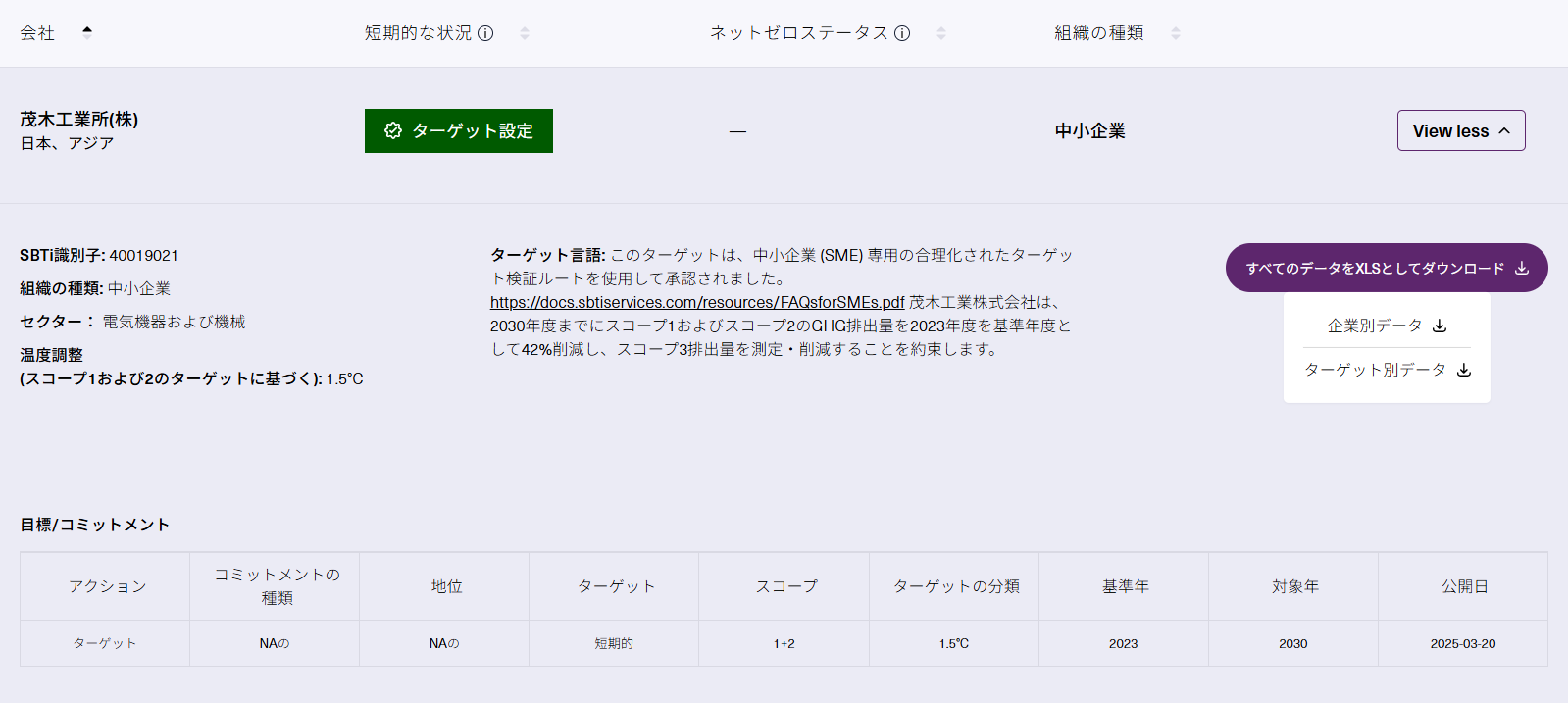The height and width of the screenshot is (703, 1568).
Task: Click the 2025-03-20 publication date cell
Action: click(x=1463, y=643)
